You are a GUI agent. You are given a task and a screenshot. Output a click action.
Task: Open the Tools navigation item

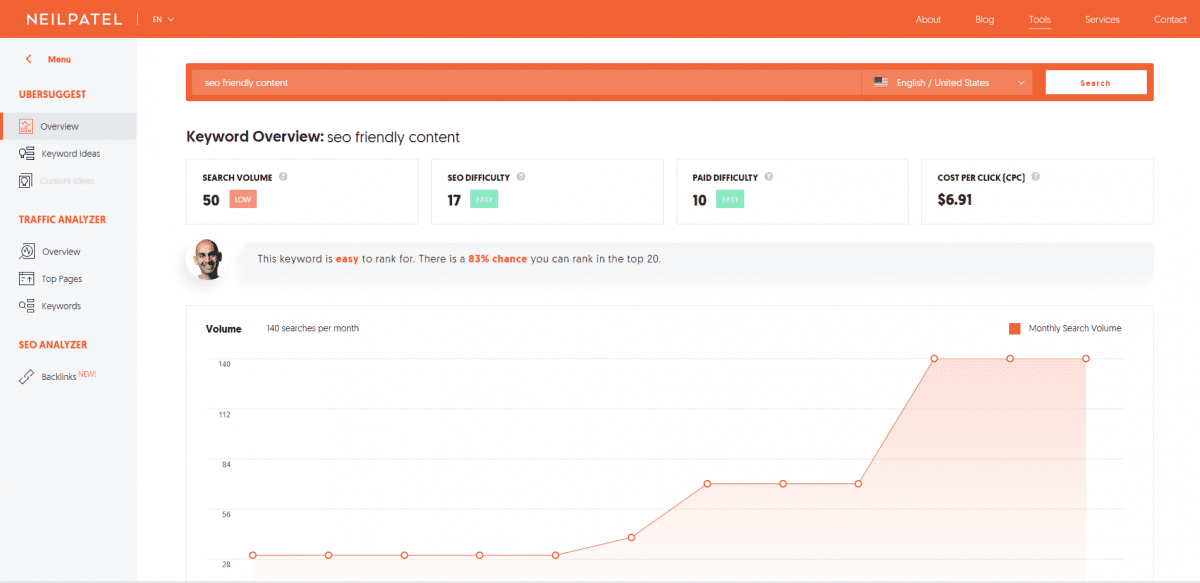(1039, 19)
